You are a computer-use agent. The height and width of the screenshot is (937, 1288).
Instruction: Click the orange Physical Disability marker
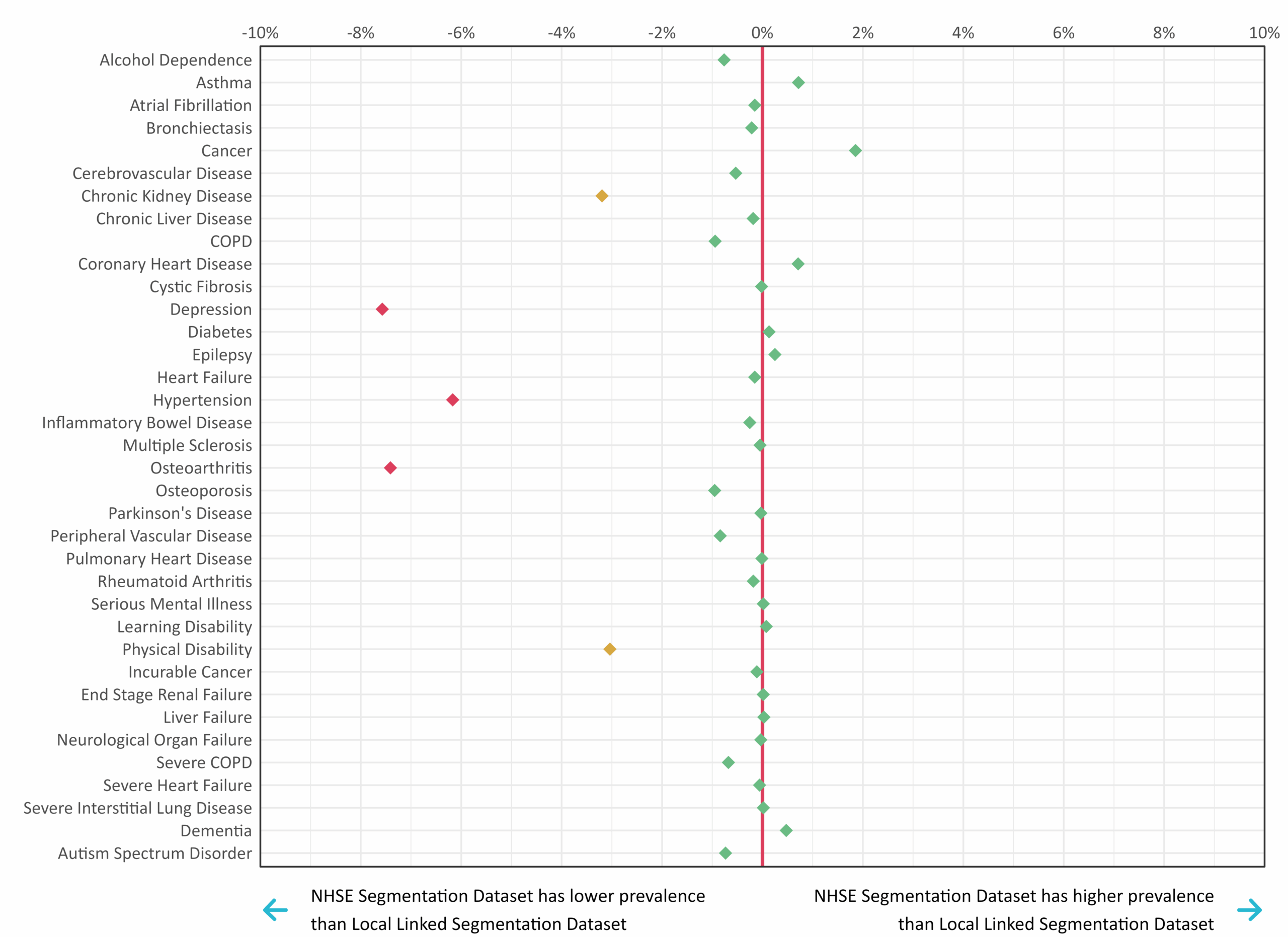click(609, 650)
